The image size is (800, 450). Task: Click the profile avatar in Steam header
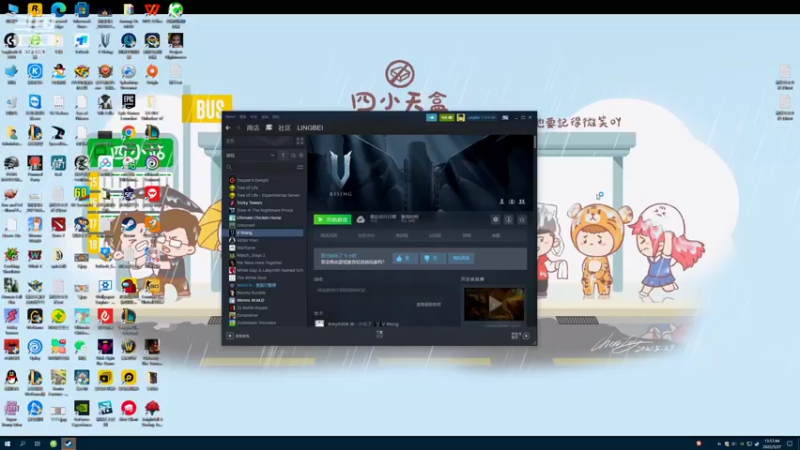point(461,117)
